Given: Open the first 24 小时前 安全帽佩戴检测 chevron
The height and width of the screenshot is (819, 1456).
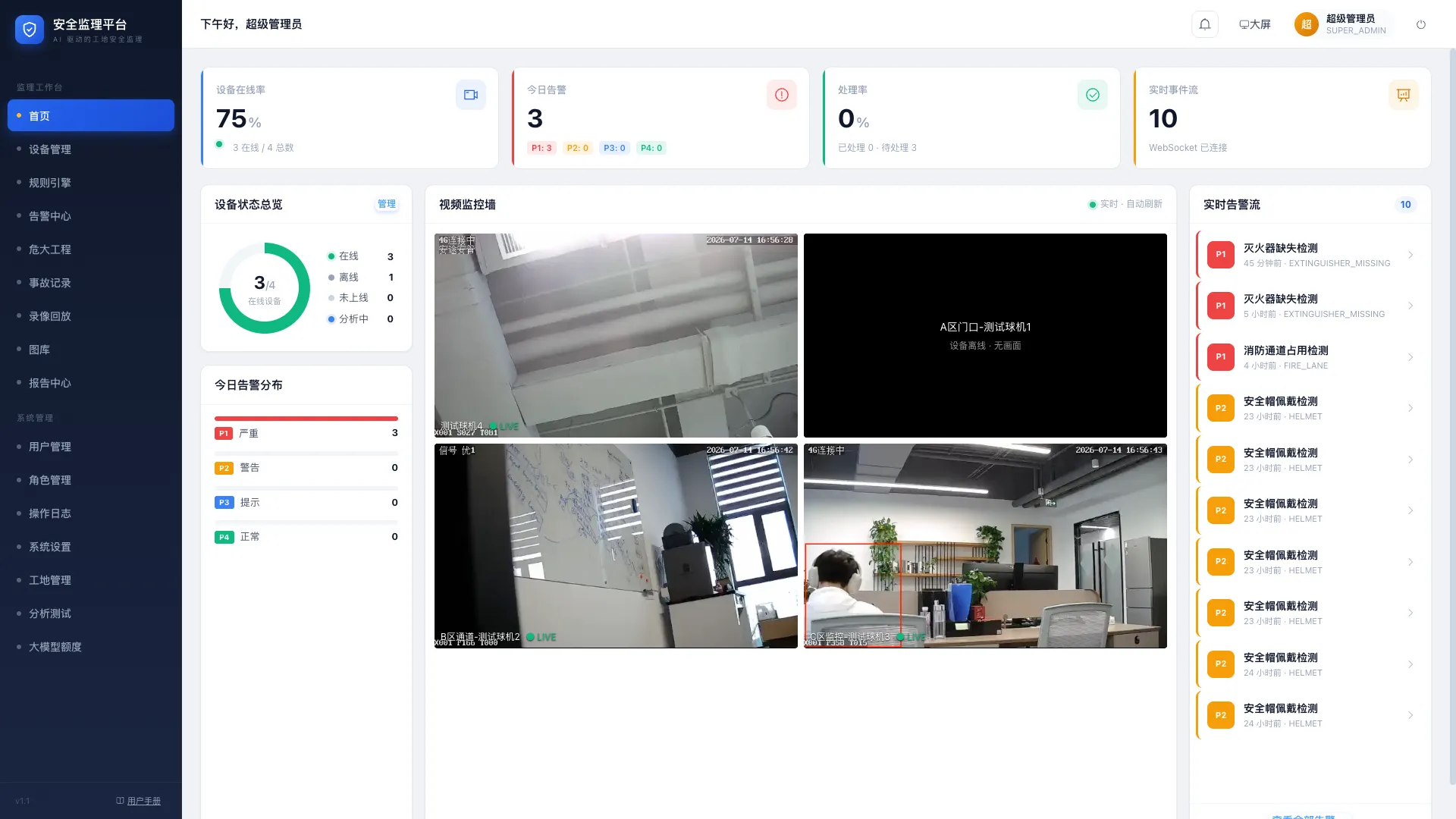Looking at the screenshot, I should point(1410,664).
